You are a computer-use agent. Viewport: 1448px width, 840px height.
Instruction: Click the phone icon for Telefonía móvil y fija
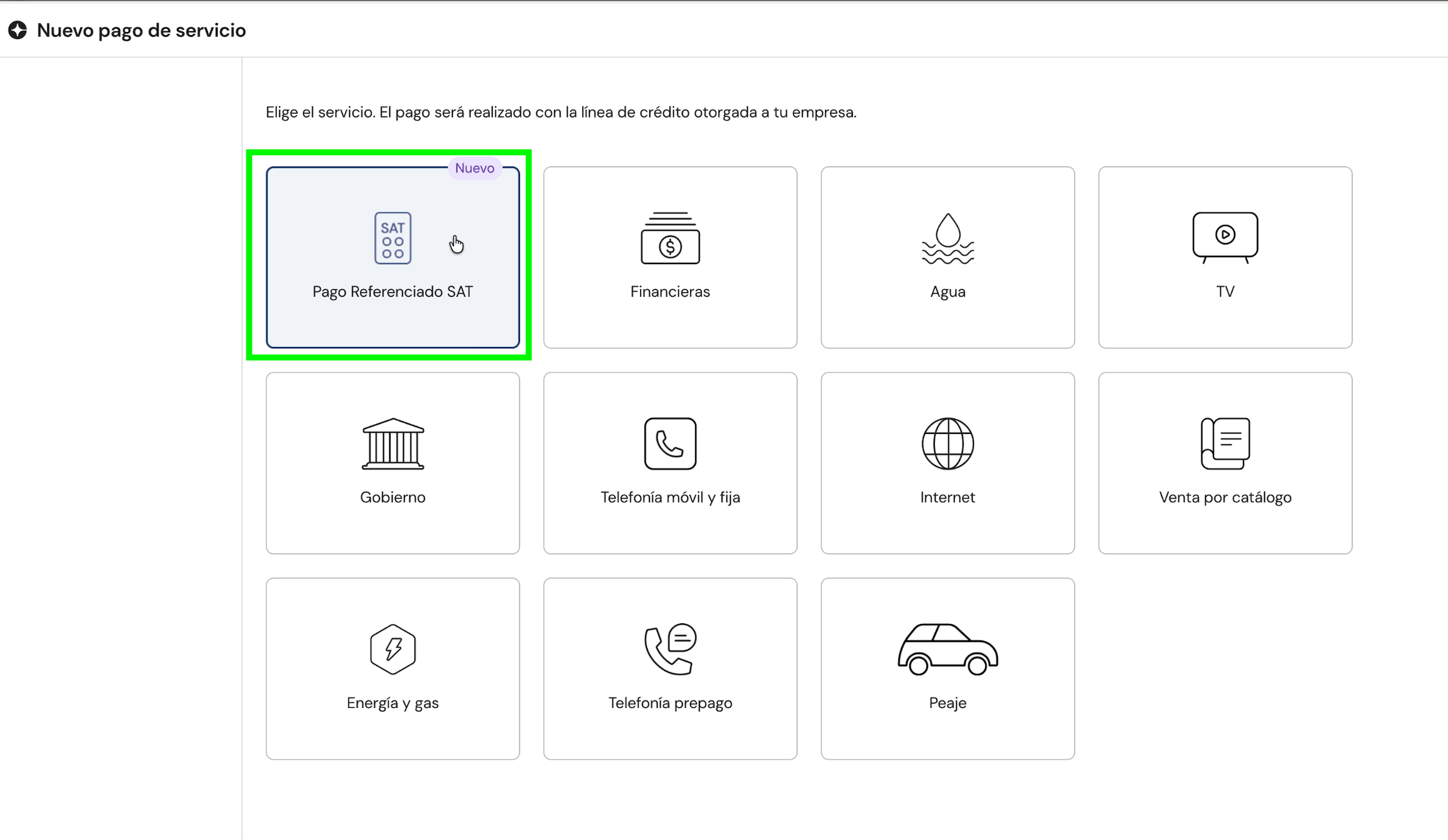(x=670, y=444)
